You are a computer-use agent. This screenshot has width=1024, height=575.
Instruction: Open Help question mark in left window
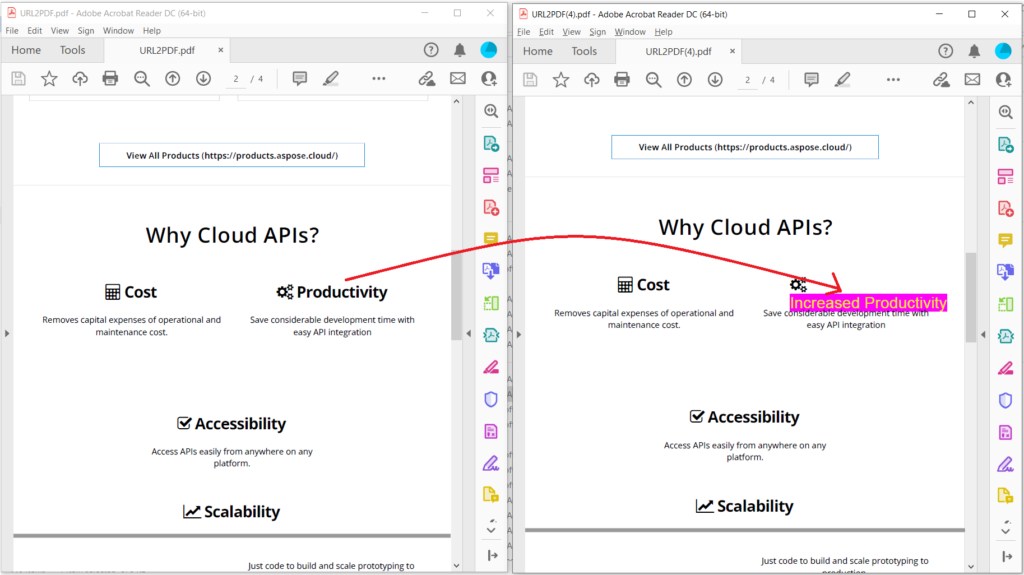[x=431, y=50]
